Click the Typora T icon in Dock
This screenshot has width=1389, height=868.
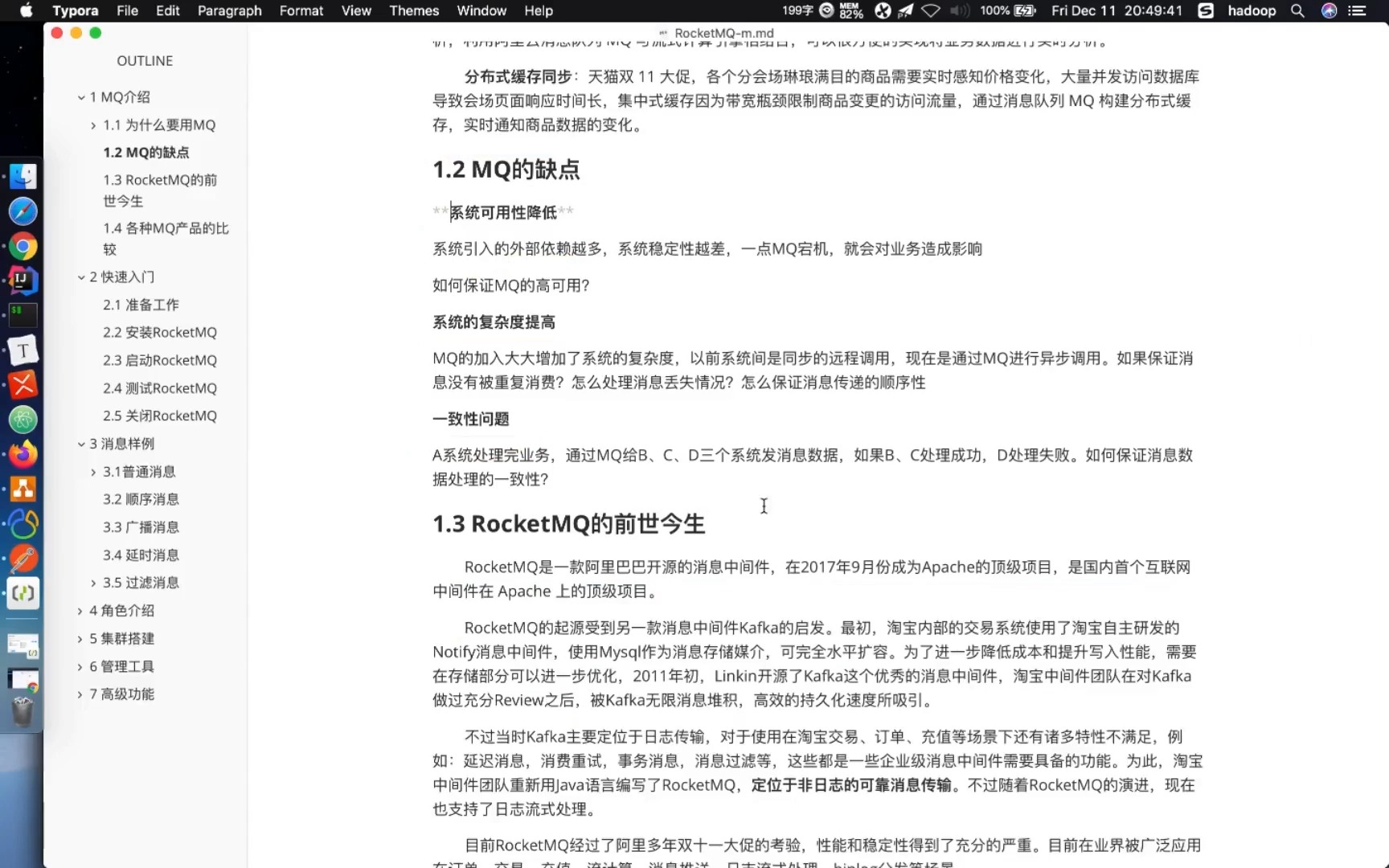coord(23,350)
